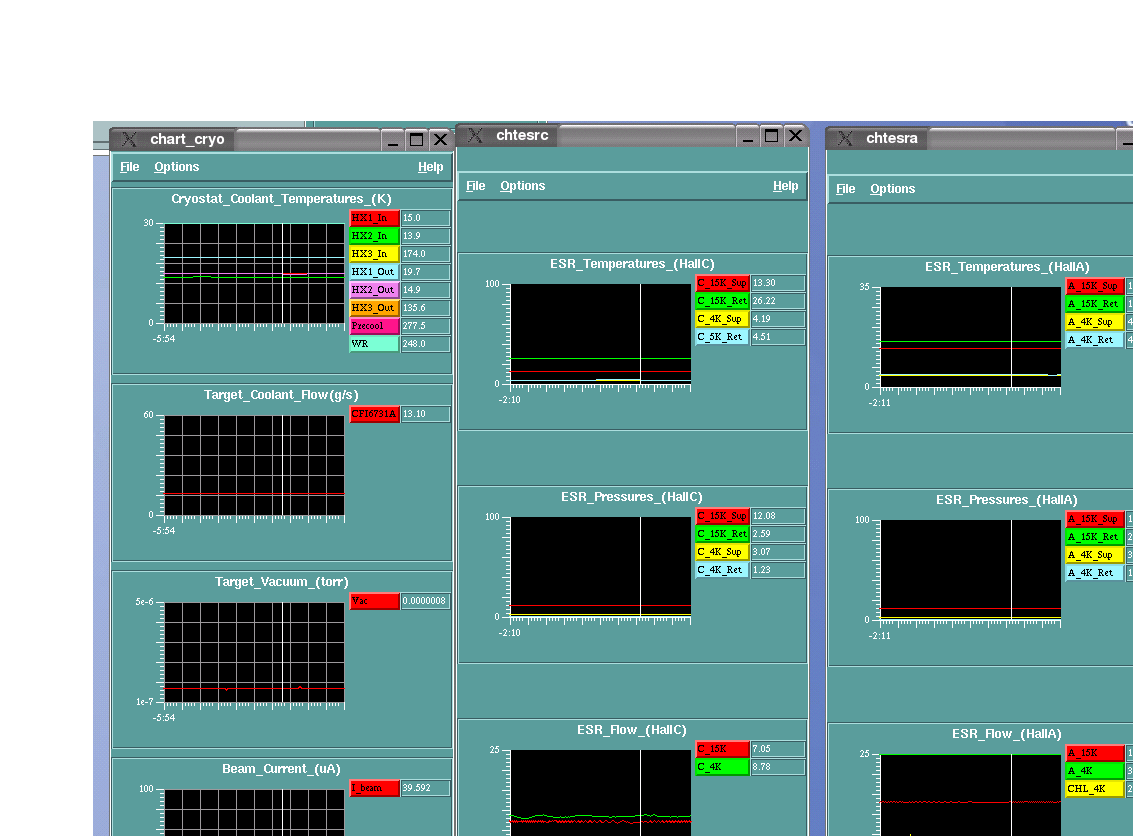Open the File menu in chtesra window
The image size is (1133, 836).
[x=845, y=189]
